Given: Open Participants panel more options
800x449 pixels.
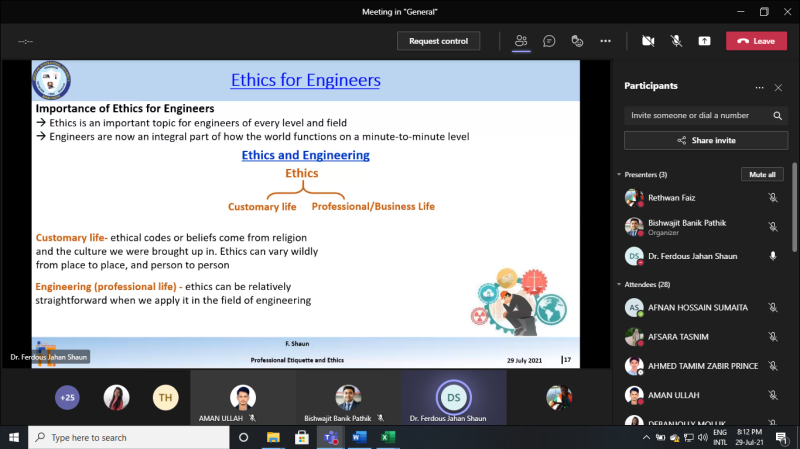Looking at the screenshot, I should [759, 87].
